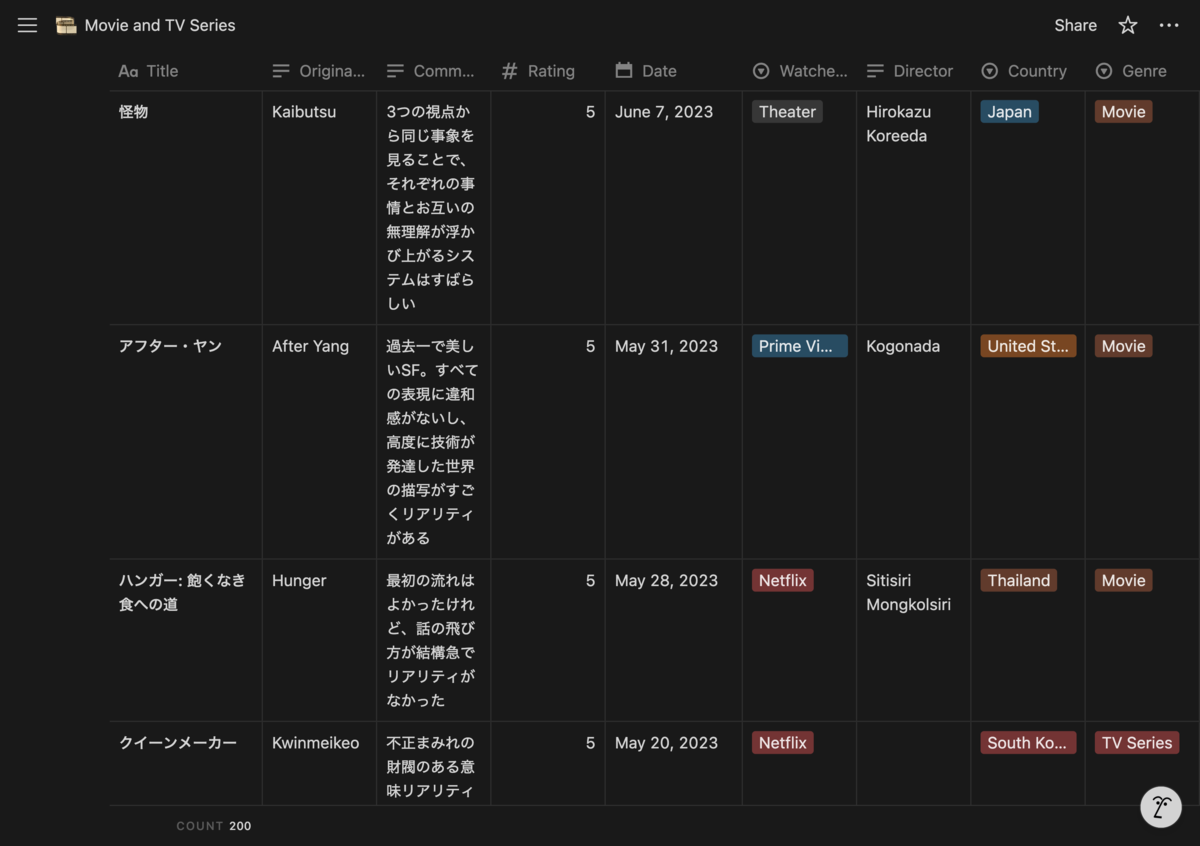
Task: Select the 怪物 title cell
Action: (186, 208)
